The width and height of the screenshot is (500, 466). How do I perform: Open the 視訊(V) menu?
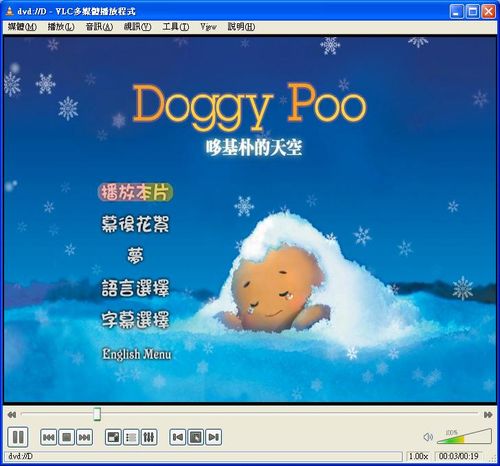click(x=137, y=27)
